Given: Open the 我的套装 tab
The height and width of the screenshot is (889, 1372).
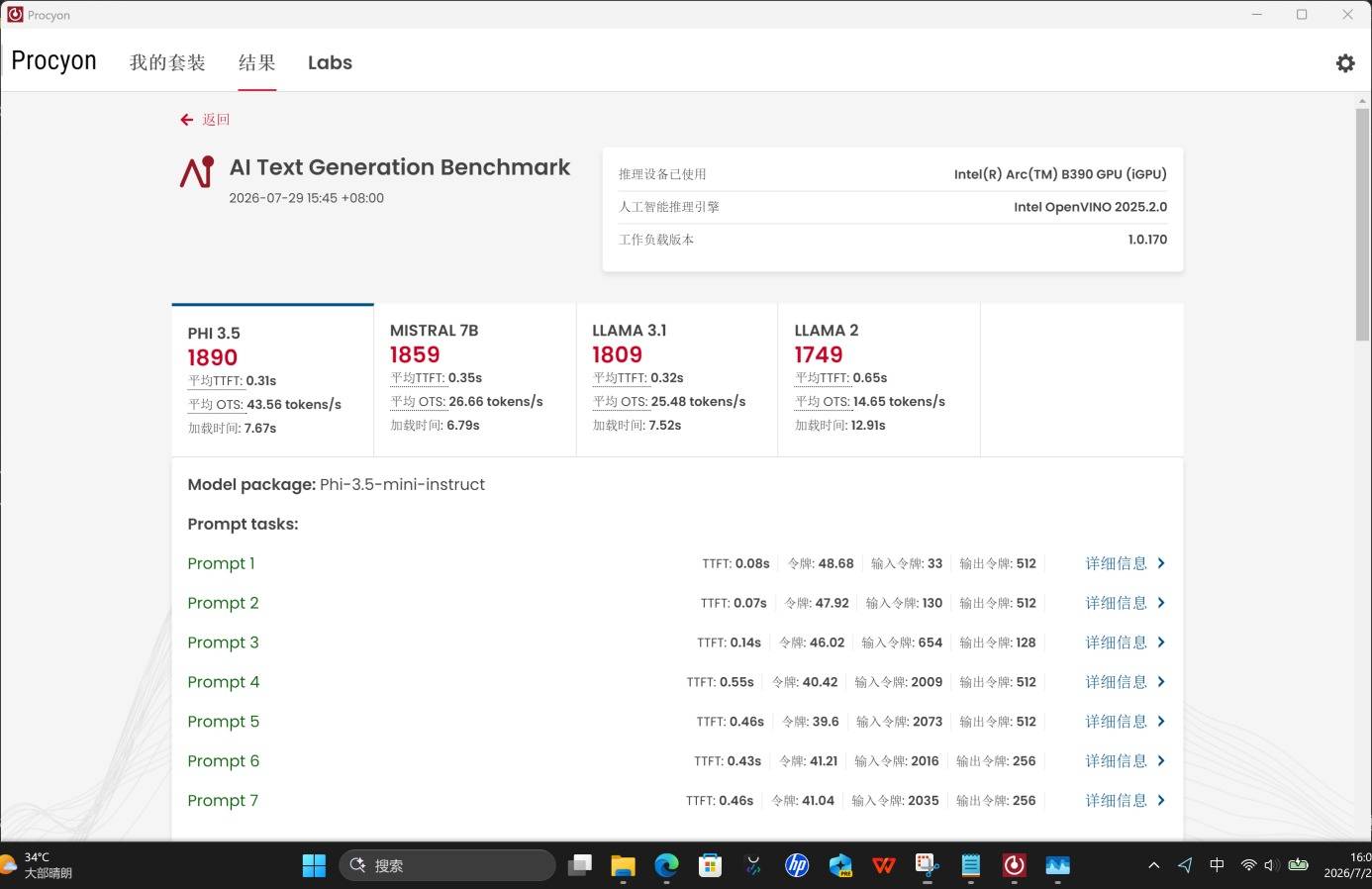Looking at the screenshot, I should 167,62.
